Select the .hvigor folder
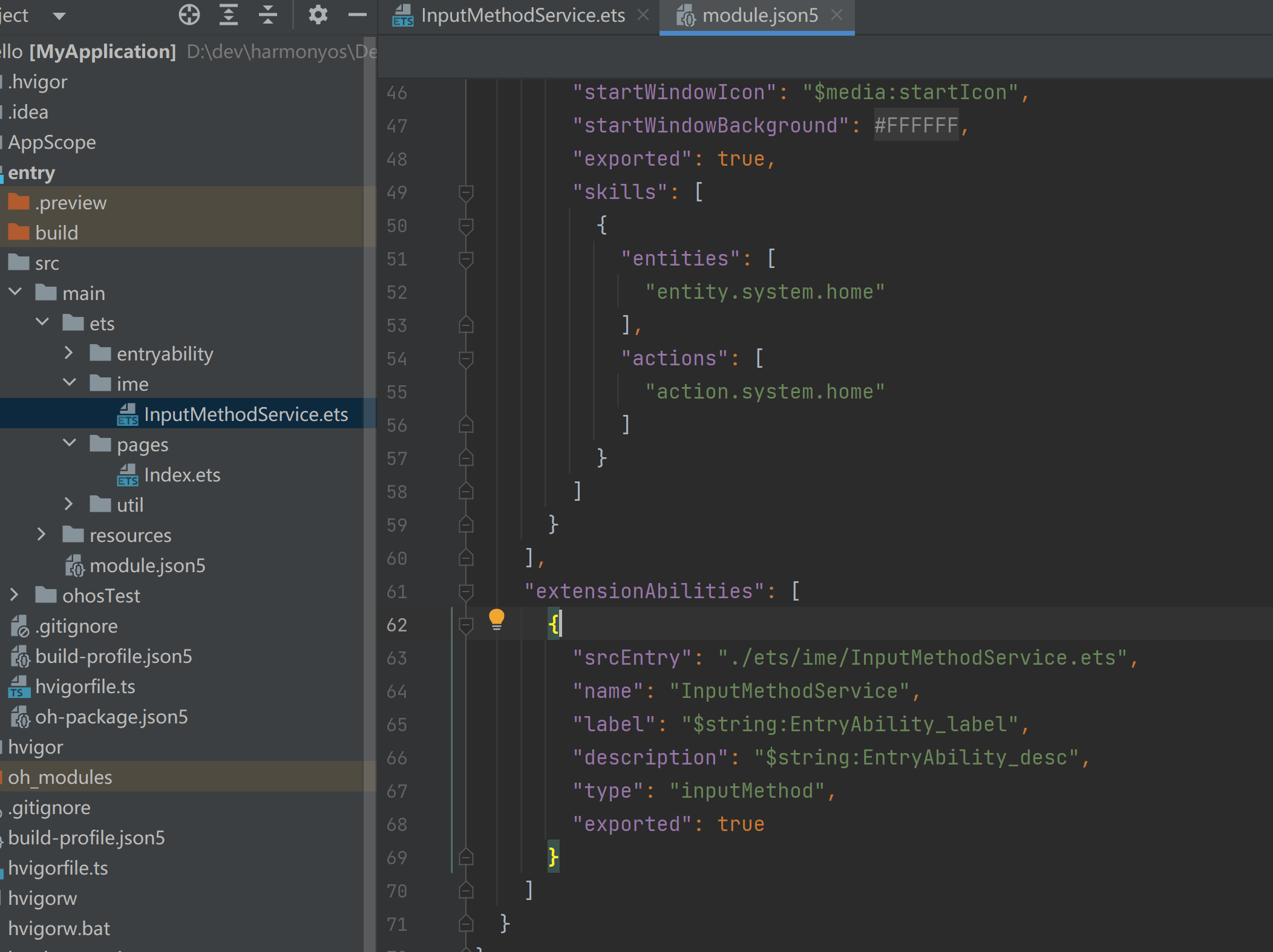1273x952 pixels. [38, 81]
